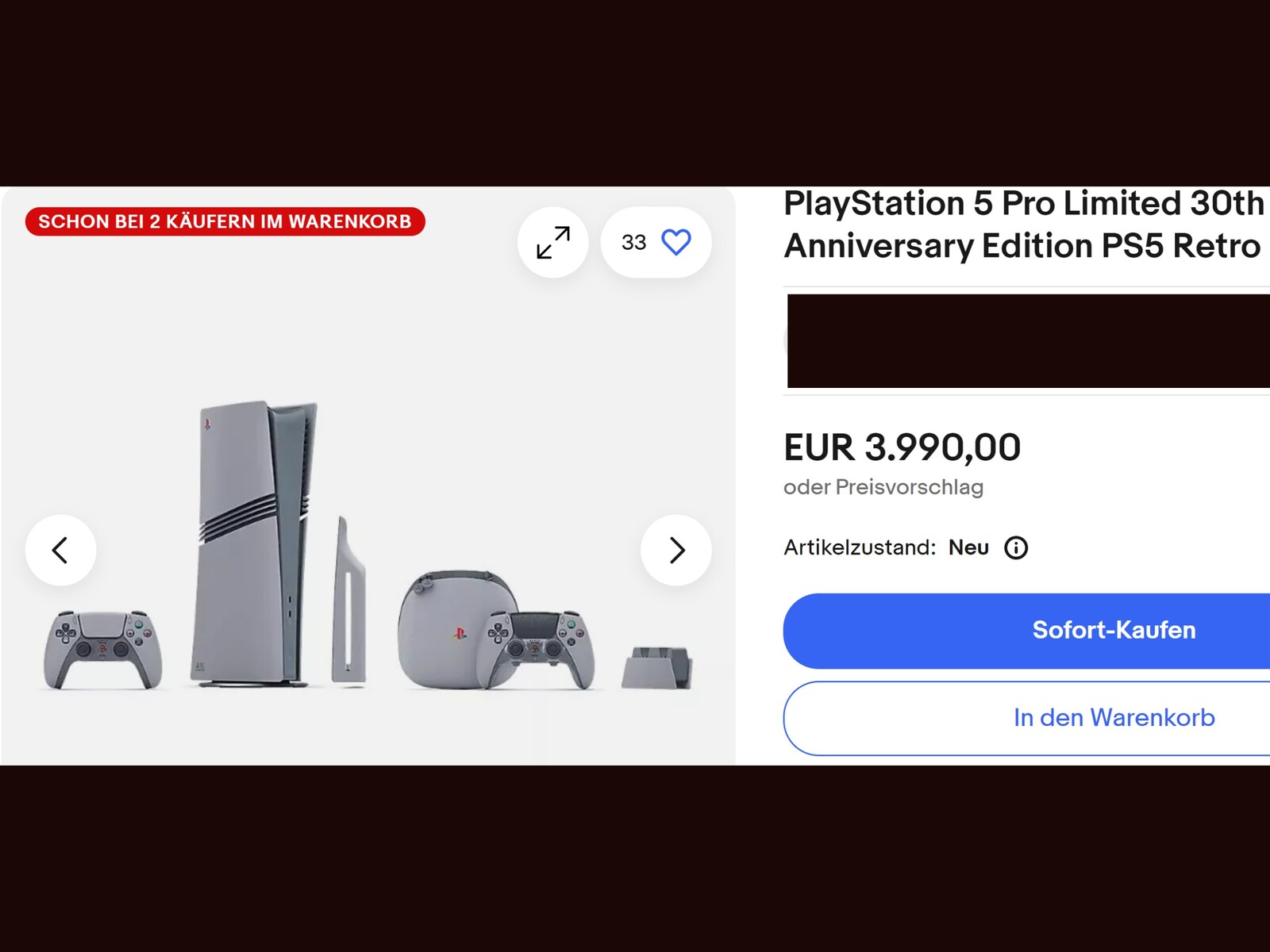Click the Neu condition value

968,547
